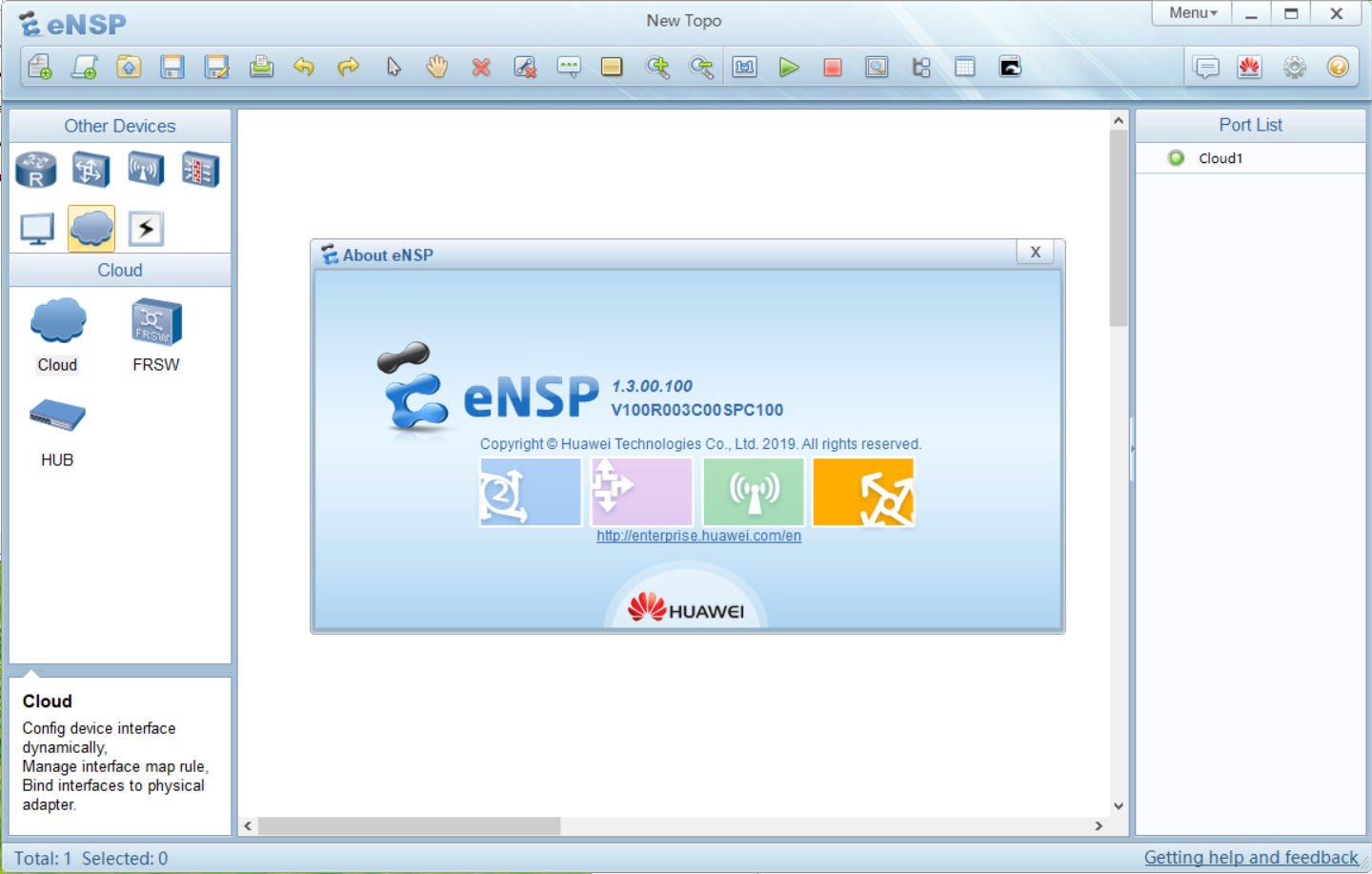
Task: Click the vertical scrollbar thumb
Action: coord(1119,228)
